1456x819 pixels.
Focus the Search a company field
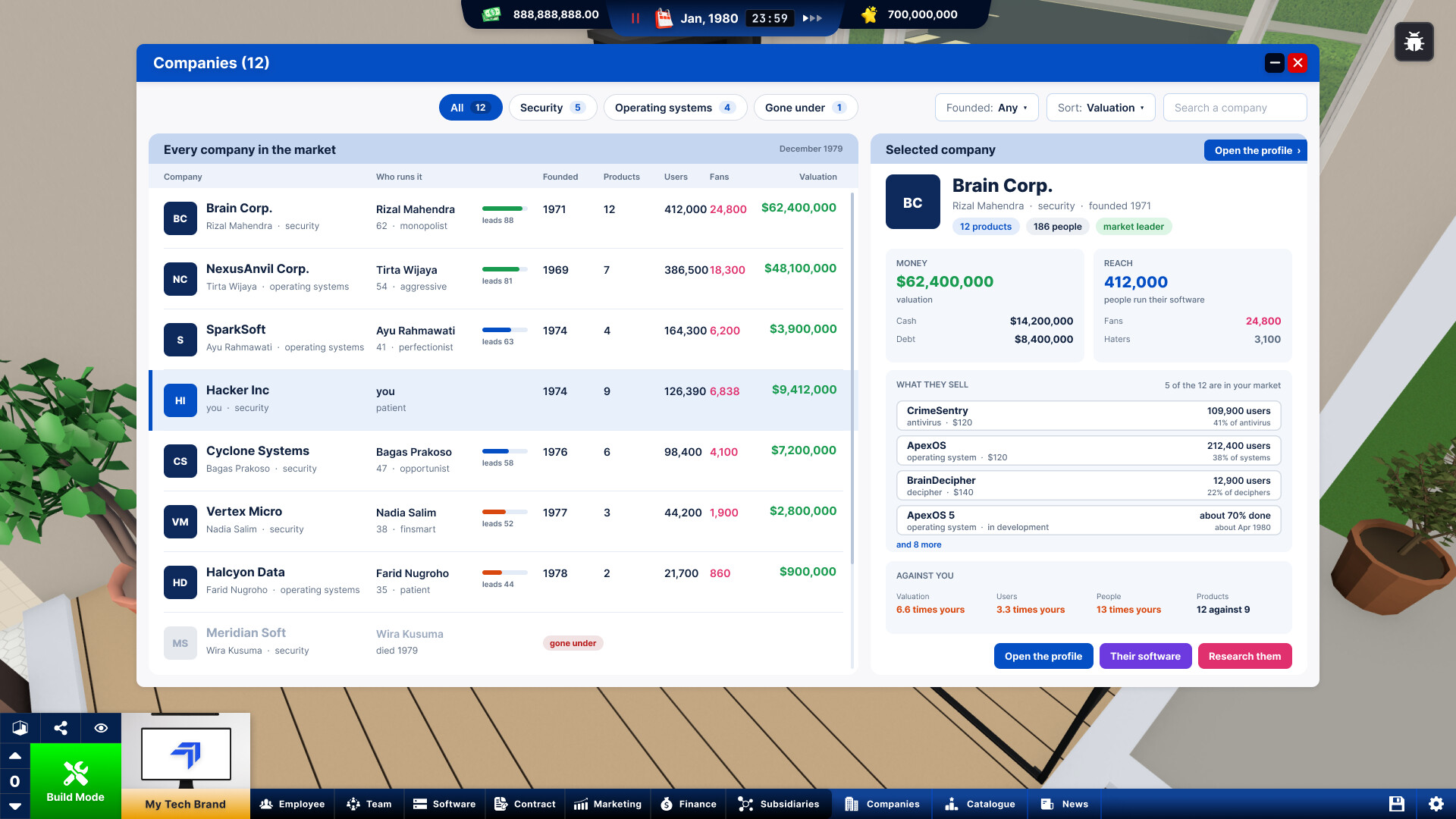[x=1235, y=108]
